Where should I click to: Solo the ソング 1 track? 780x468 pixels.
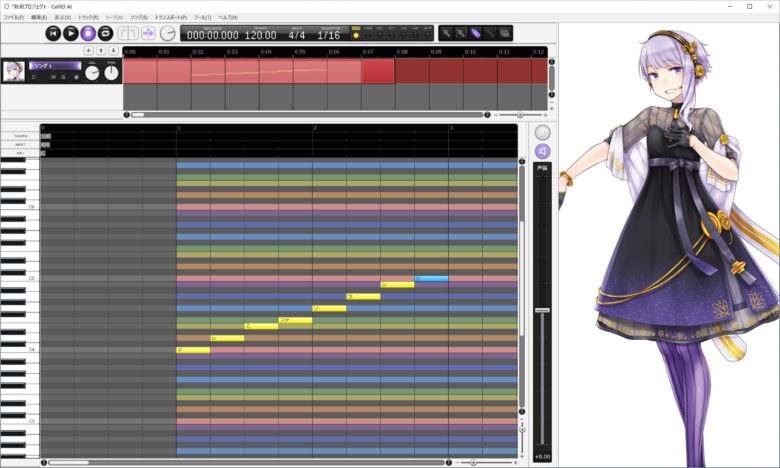tap(63, 77)
